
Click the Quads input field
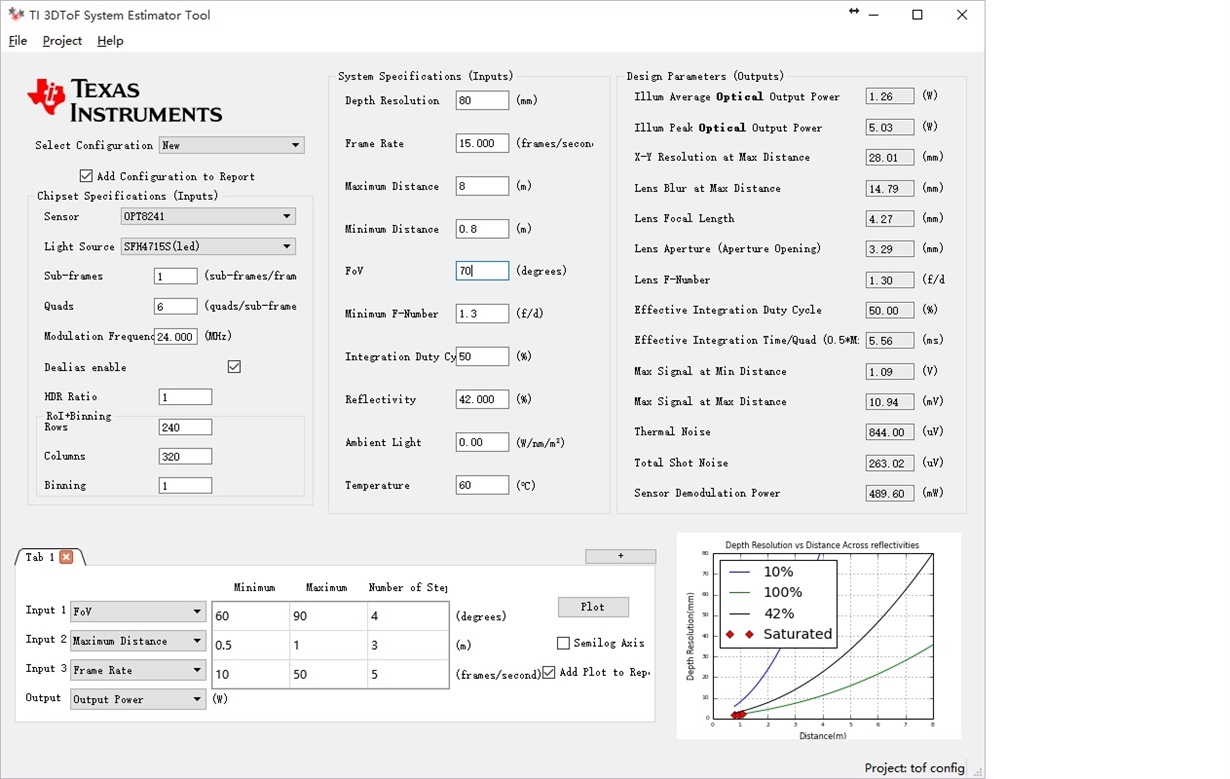coord(176,306)
